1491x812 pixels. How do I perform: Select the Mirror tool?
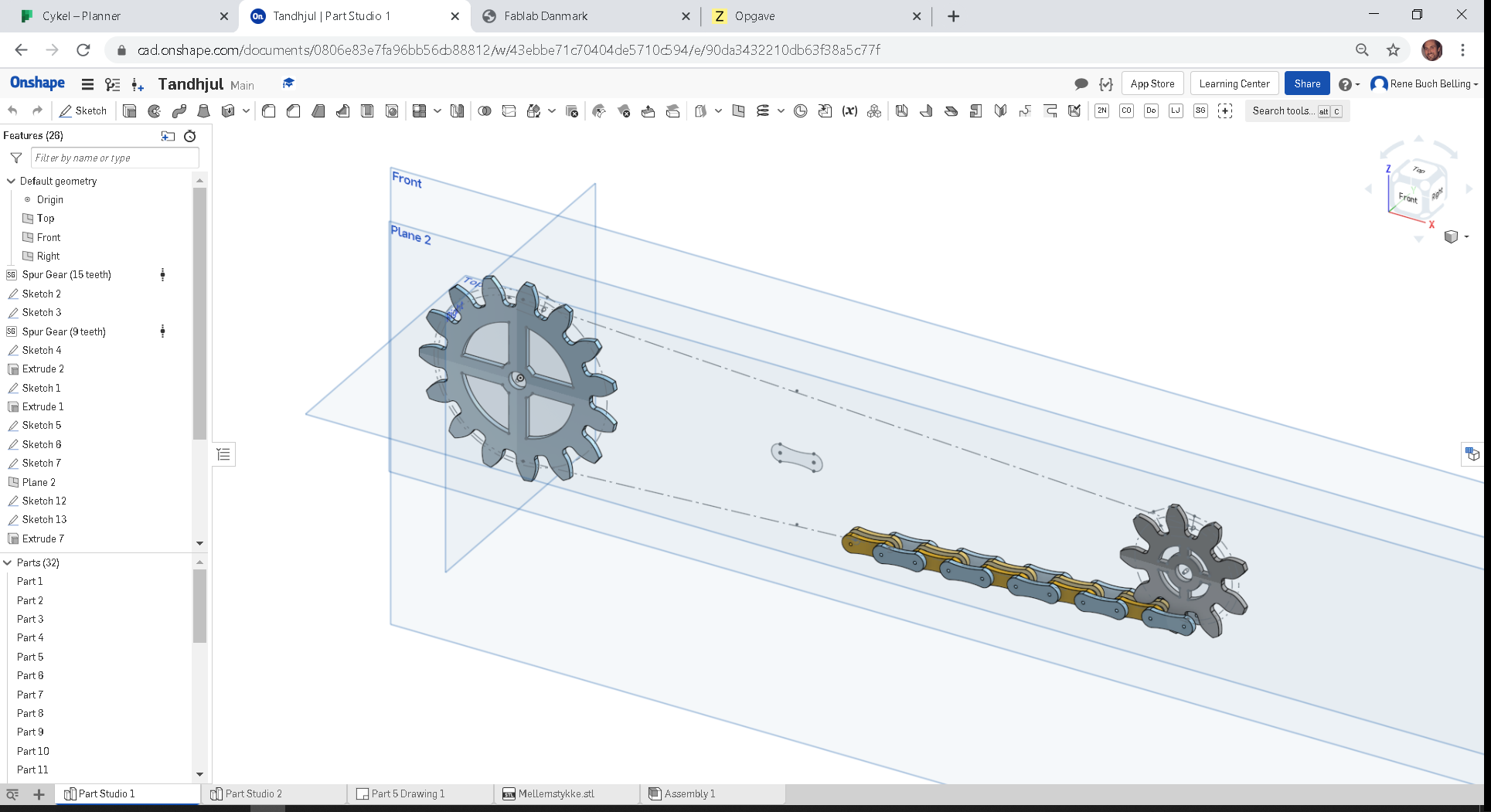coord(458,111)
